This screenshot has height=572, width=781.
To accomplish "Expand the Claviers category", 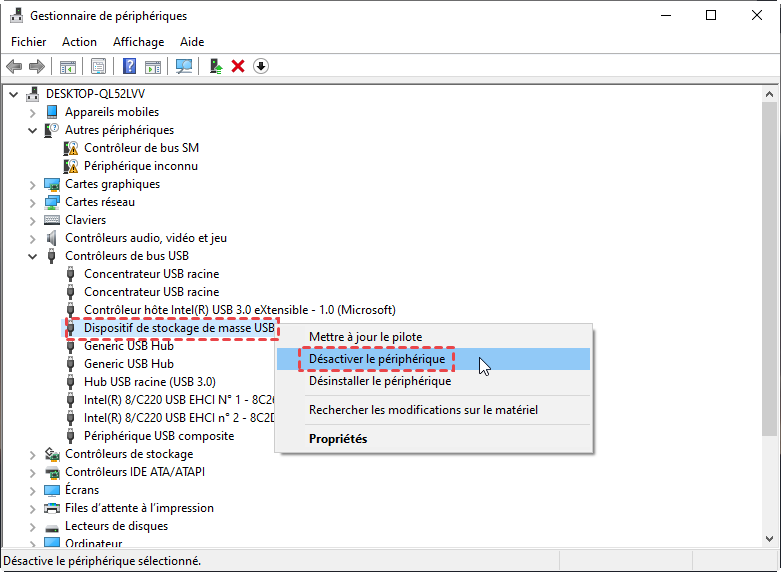I will point(33,221).
